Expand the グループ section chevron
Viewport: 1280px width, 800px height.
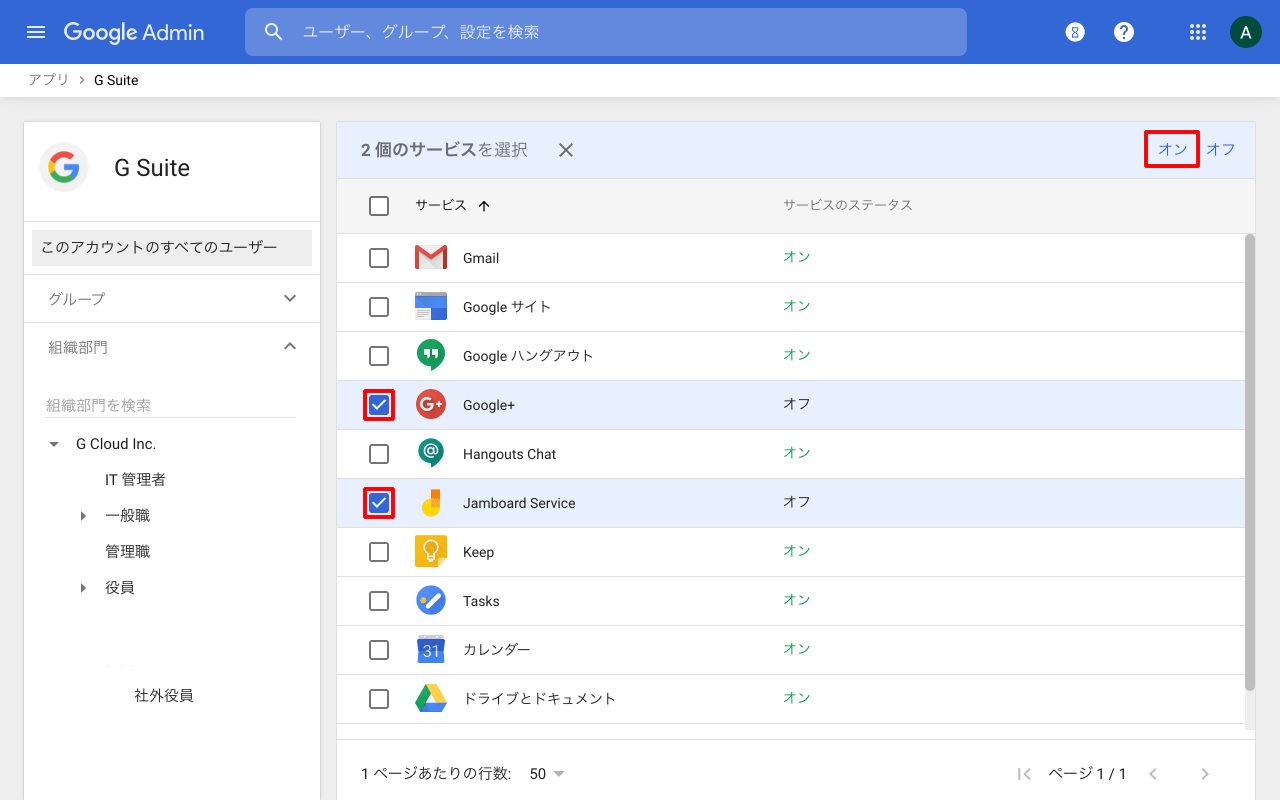pyautogui.click(x=290, y=298)
